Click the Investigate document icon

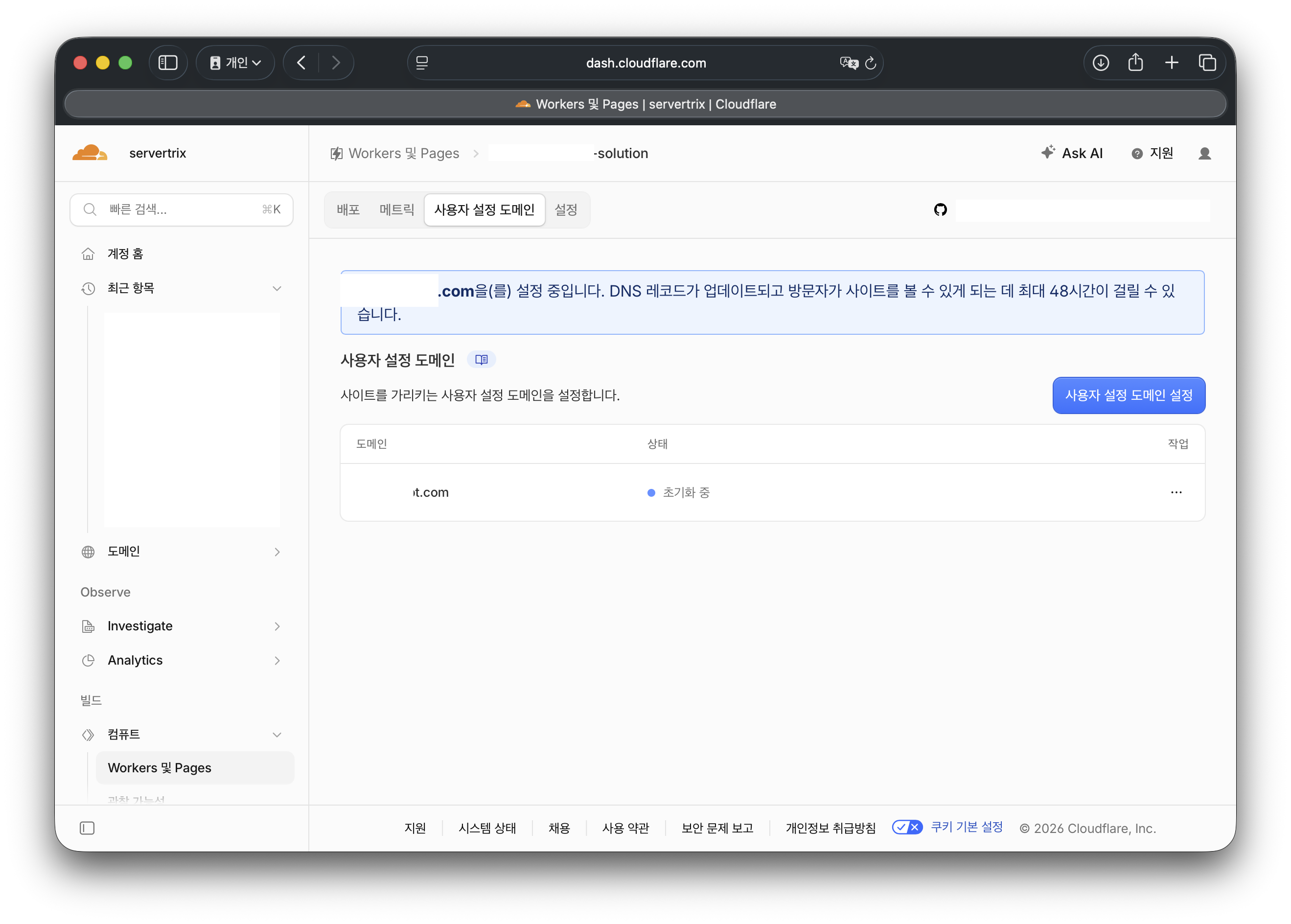coord(88,626)
